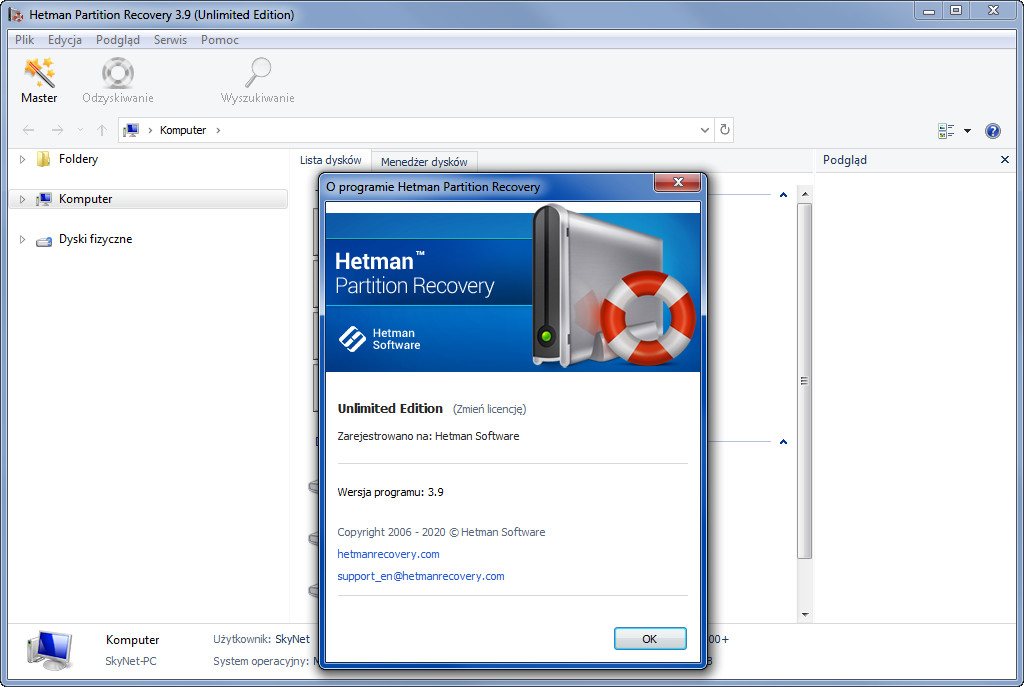1024x687 pixels.
Task: Click the 'Wersja programu: 3.9' text
Action: [390, 492]
